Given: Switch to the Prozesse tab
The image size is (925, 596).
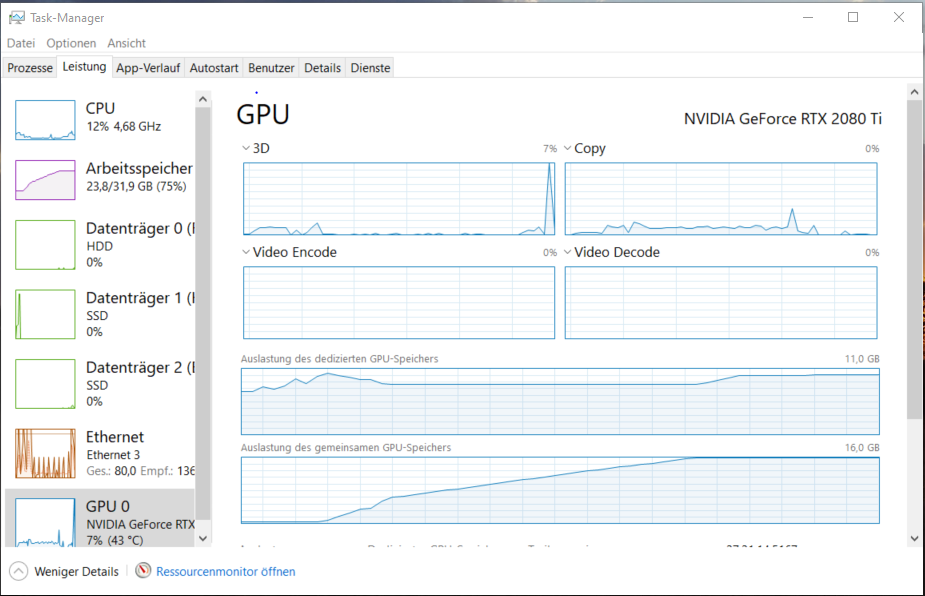Looking at the screenshot, I should click(30, 68).
